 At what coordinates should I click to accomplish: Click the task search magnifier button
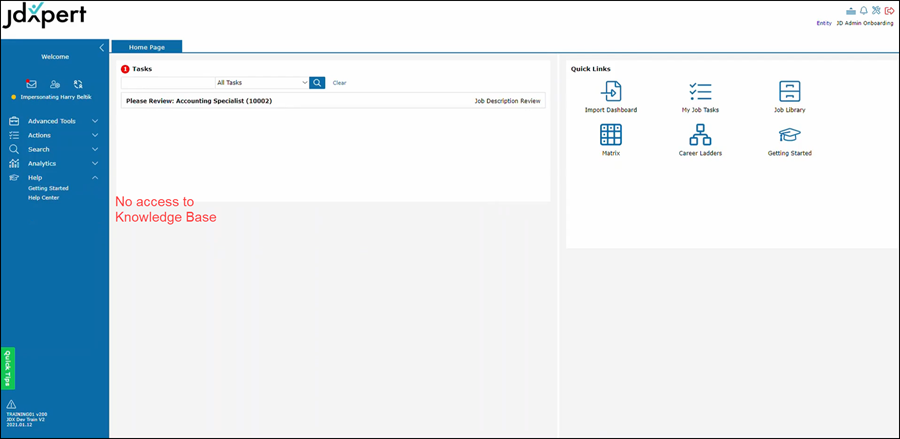point(317,83)
